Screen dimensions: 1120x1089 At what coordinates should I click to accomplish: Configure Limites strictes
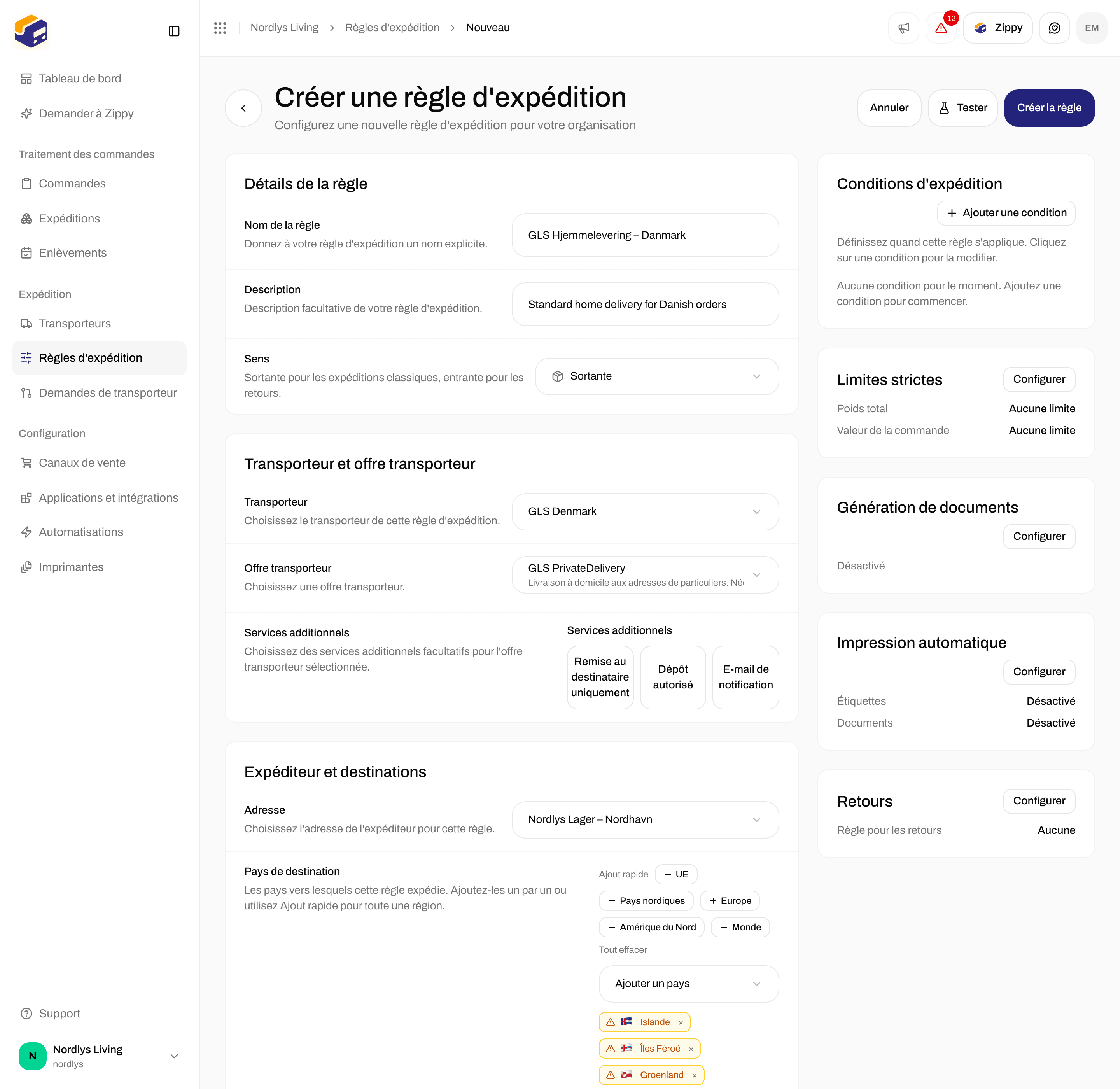1039,379
